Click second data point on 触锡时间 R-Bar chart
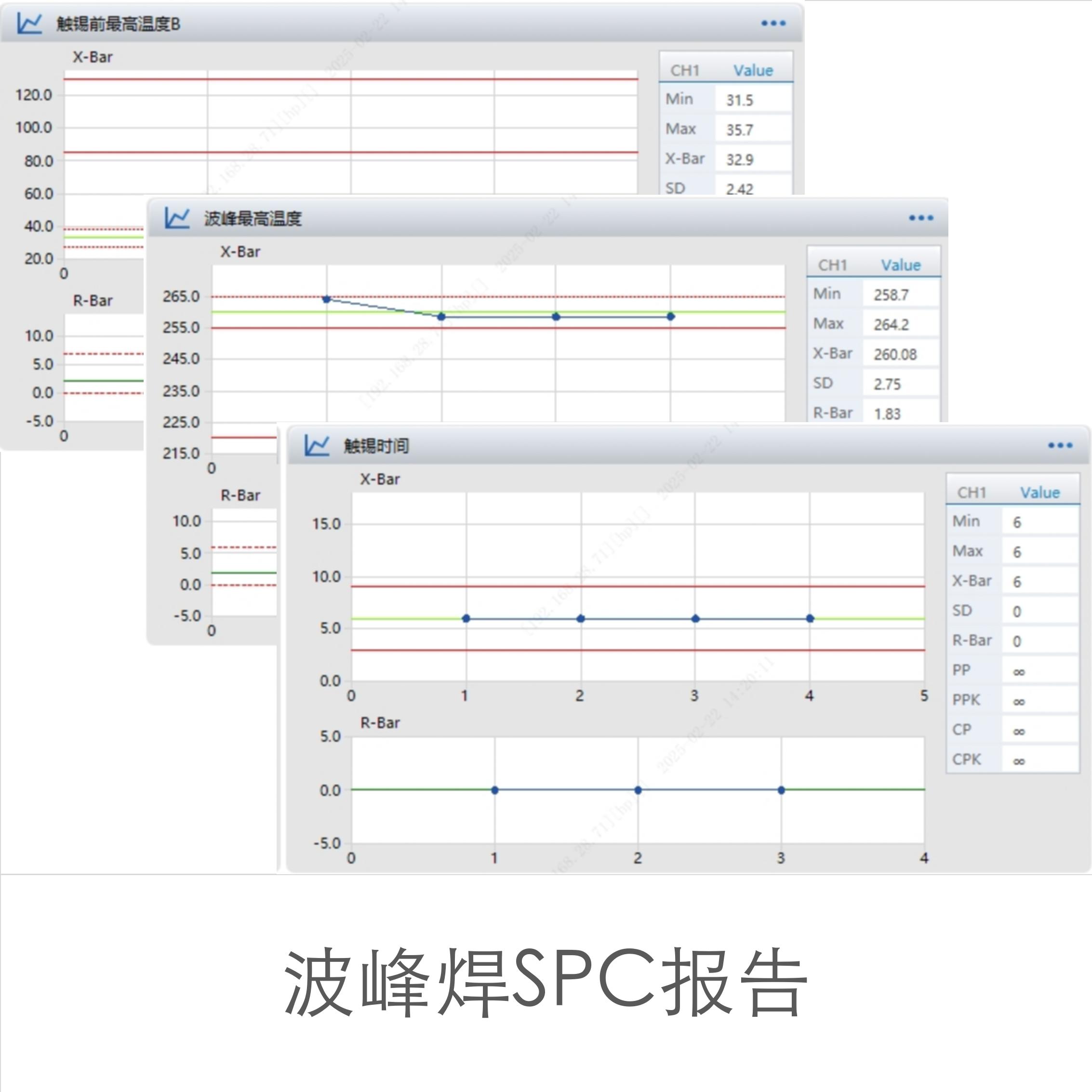Viewport: 1092px width, 1092px height. pos(638,790)
